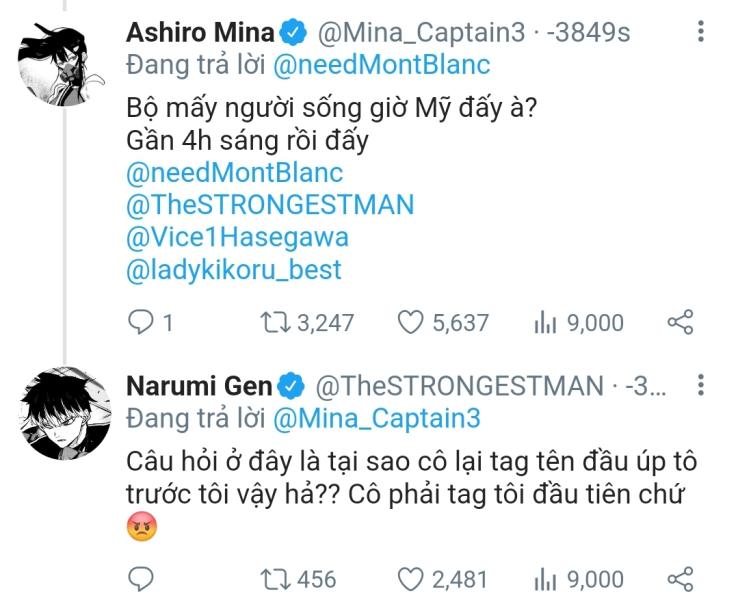View analytics on Ashiro Mina's tweet

(x=545, y=323)
